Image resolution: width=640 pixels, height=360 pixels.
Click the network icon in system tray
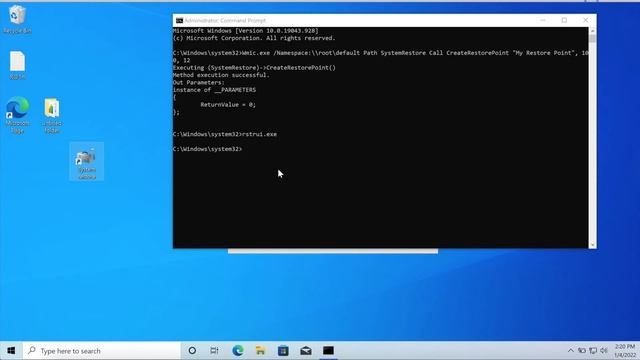click(x=593, y=351)
